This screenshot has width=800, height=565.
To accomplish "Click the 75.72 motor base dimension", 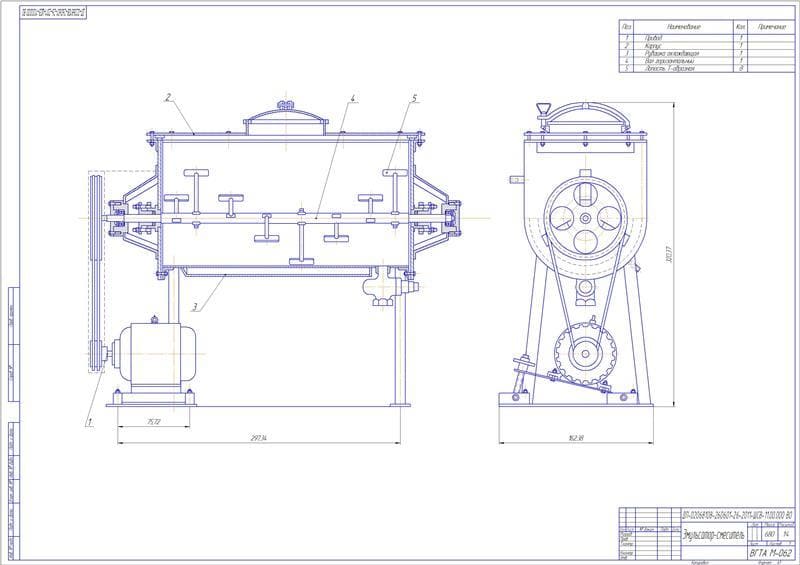I will [x=154, y=422].
